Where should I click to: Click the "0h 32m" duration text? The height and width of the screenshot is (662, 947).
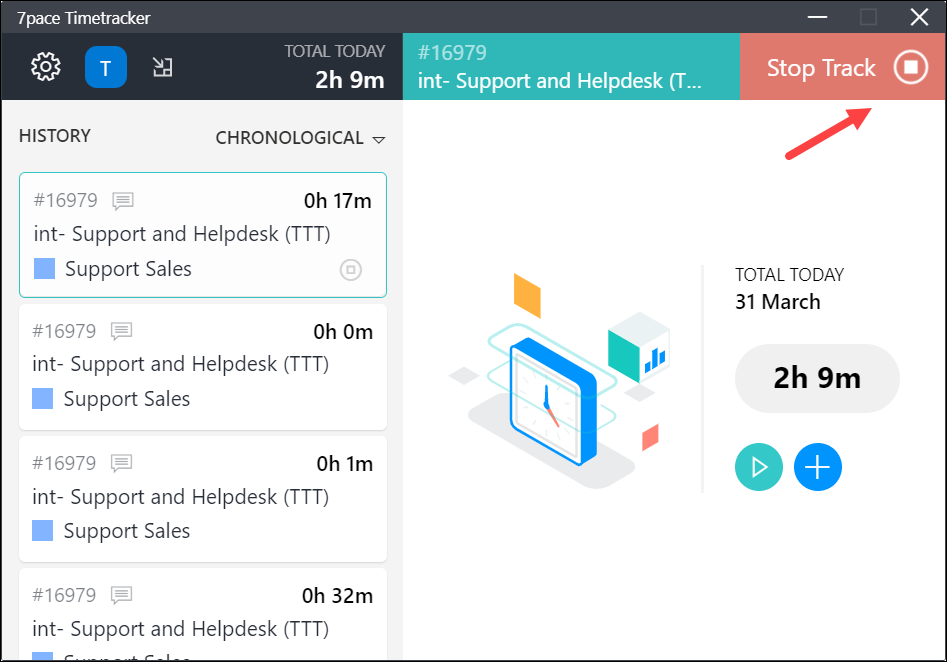(338, 596)
